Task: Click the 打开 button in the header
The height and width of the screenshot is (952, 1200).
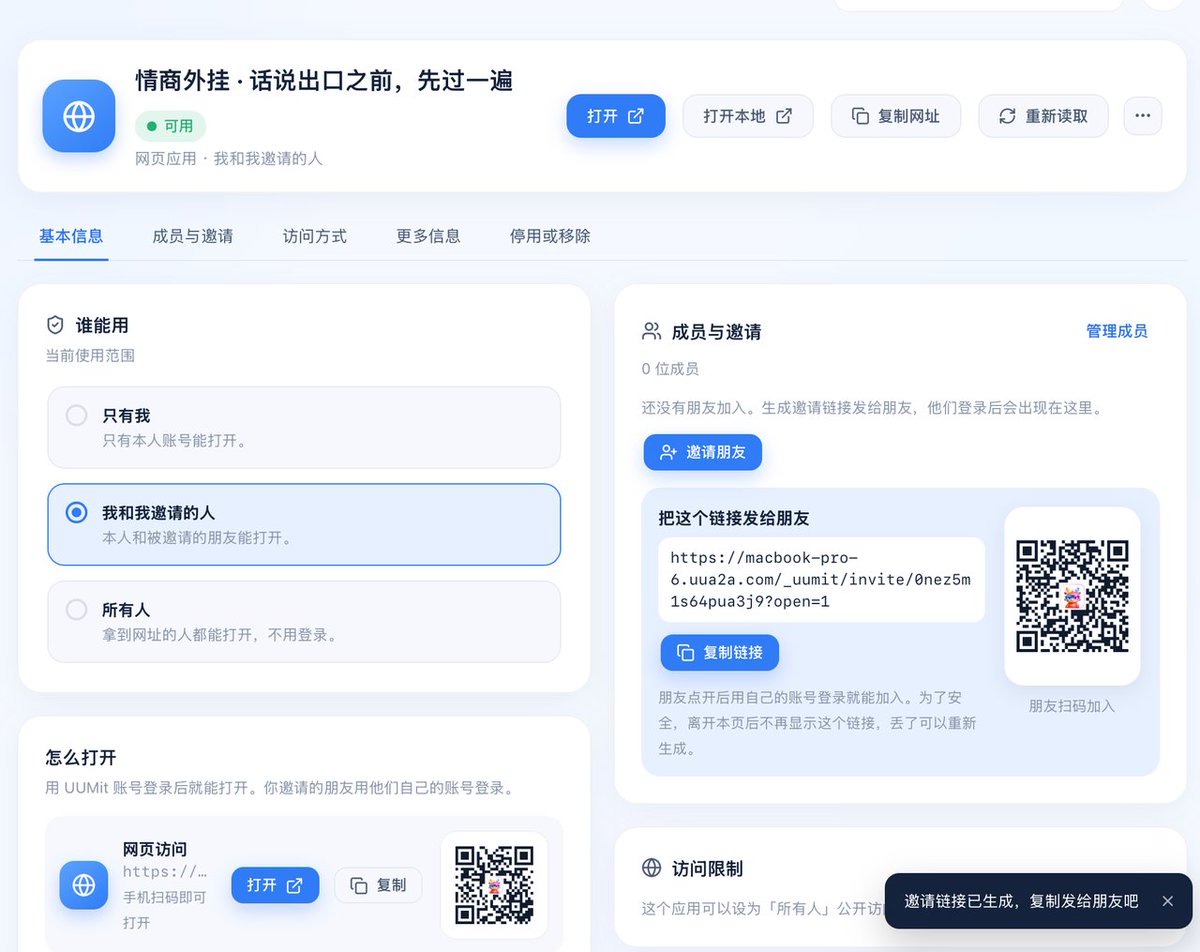Action: 615,116
